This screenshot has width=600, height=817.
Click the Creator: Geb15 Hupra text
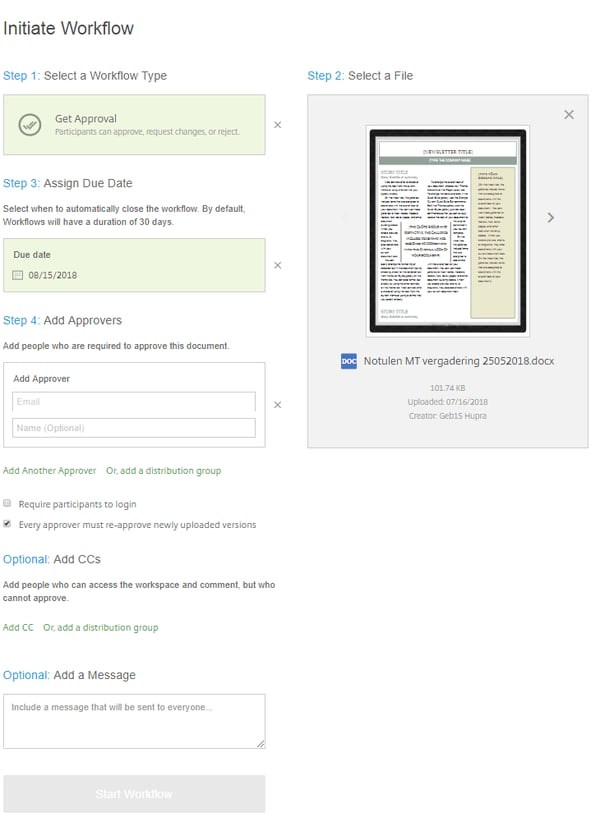pos(447,416)
